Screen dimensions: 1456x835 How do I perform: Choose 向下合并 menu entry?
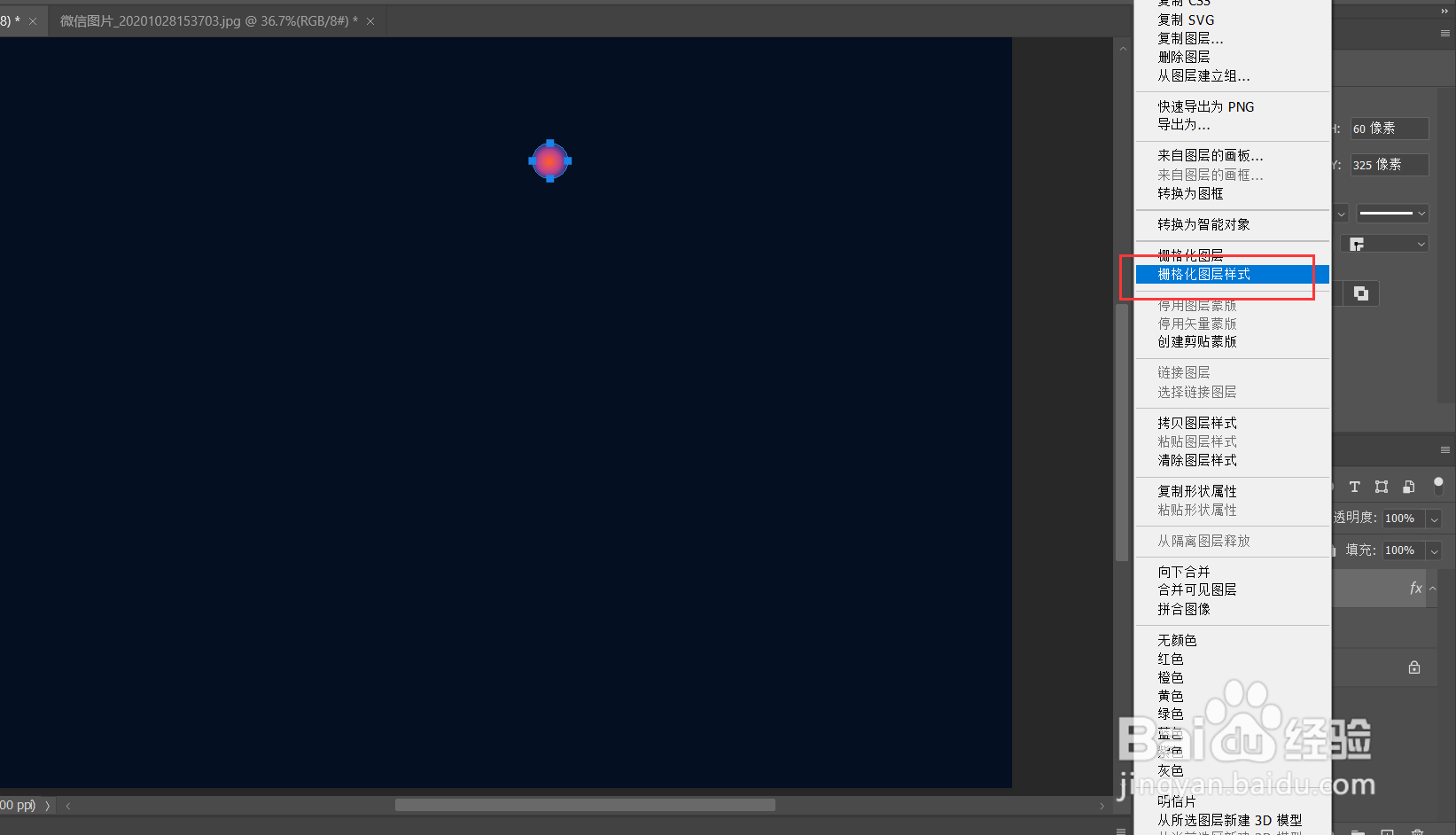click(1184, 572)
